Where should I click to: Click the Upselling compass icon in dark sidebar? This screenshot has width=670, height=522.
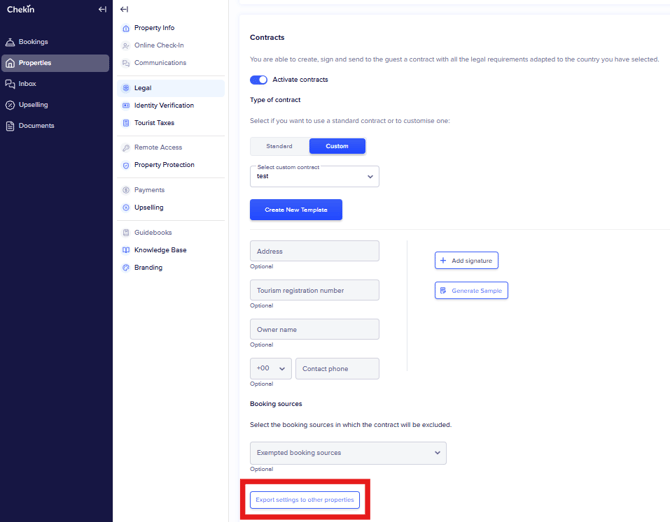[x=10, y=105]
